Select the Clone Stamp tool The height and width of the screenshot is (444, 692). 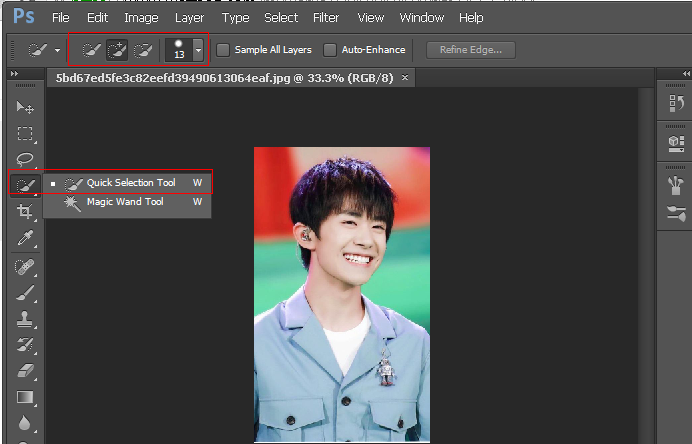25,318
